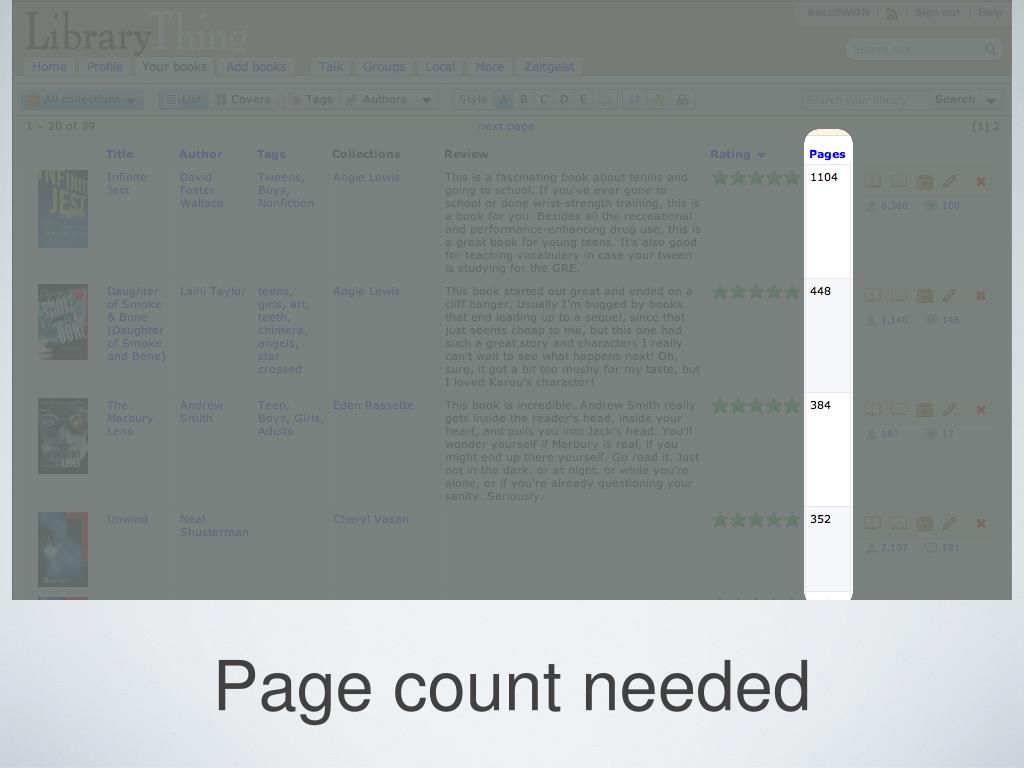This screenshot has width=1024, height=768.
Task: Click the print icon in the style toolbar
Action: click(x=682, y=100)
